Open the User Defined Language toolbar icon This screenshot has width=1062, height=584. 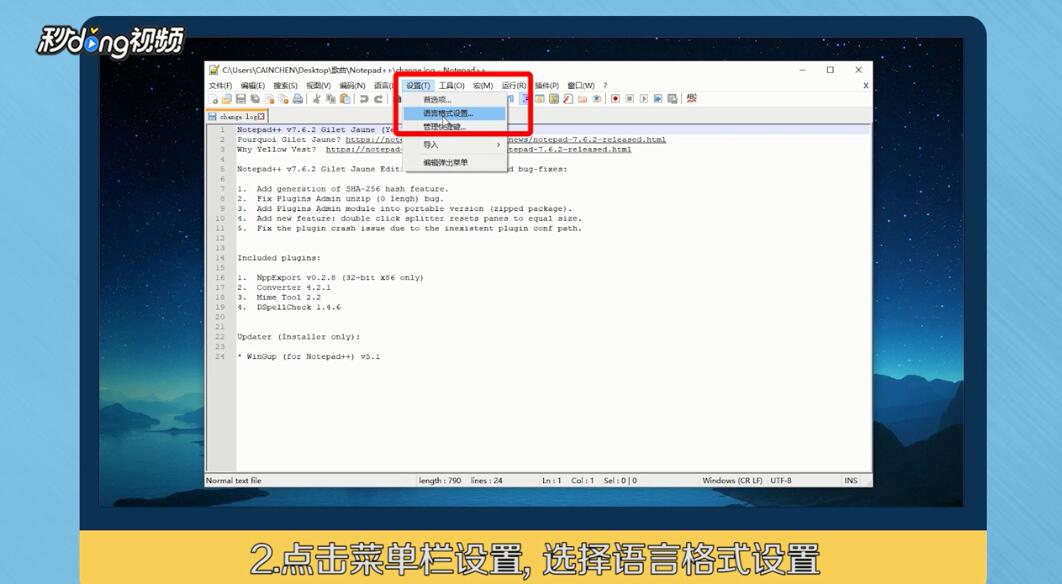[539, 99]
